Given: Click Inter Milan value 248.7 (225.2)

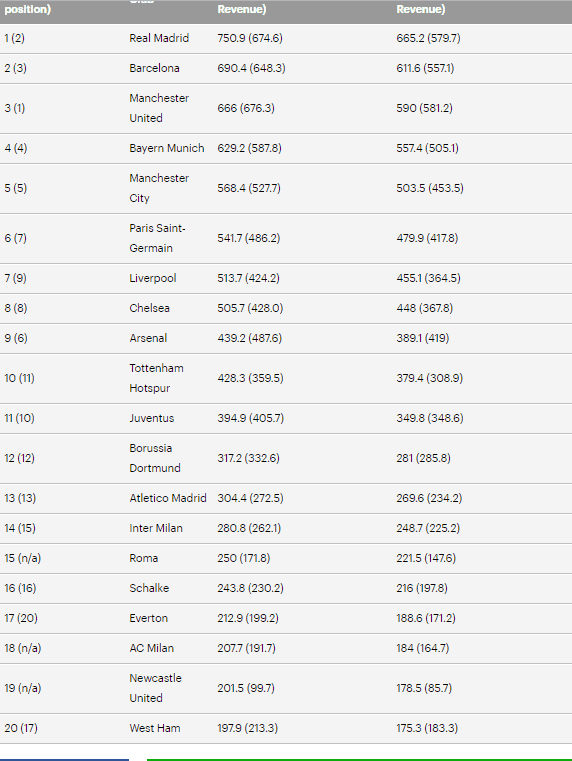Looking at the screenshot, I should [428, 529].
